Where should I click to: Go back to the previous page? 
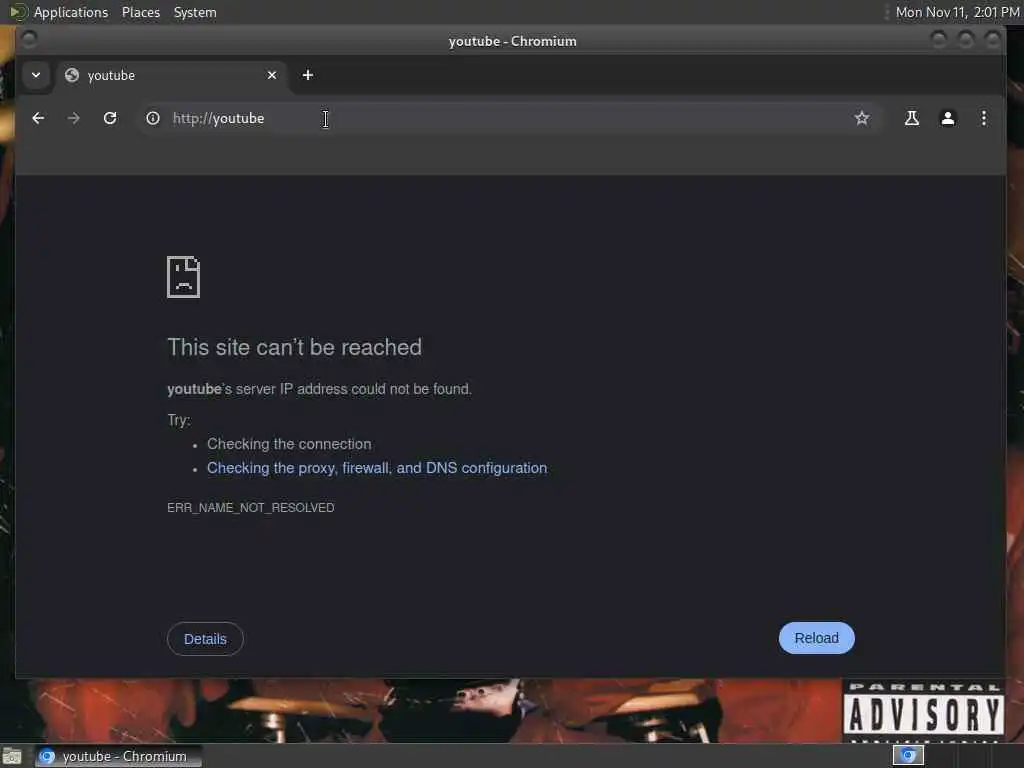(38, 118)
